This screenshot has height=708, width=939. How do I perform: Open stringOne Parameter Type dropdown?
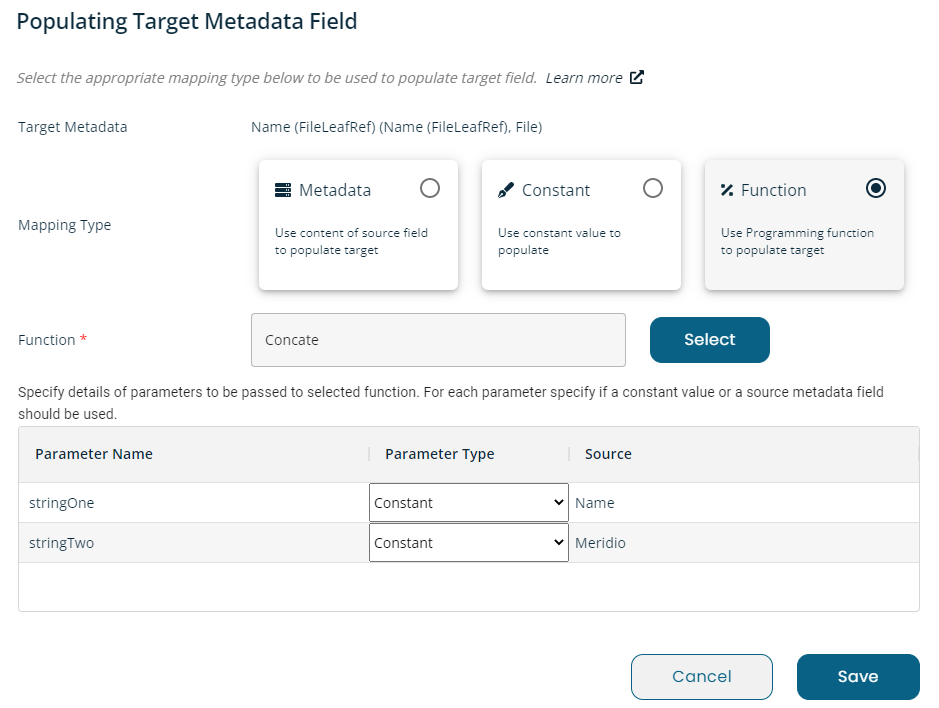tap(469, 503)
